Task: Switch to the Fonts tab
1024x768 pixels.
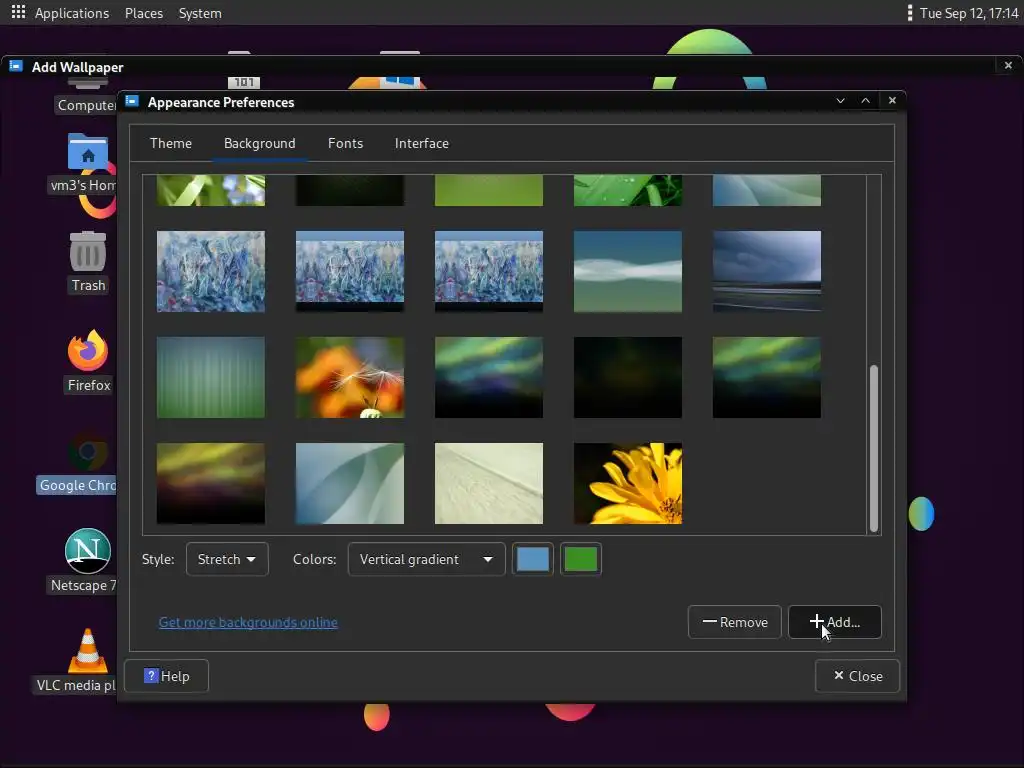Action: coord(345,143)
